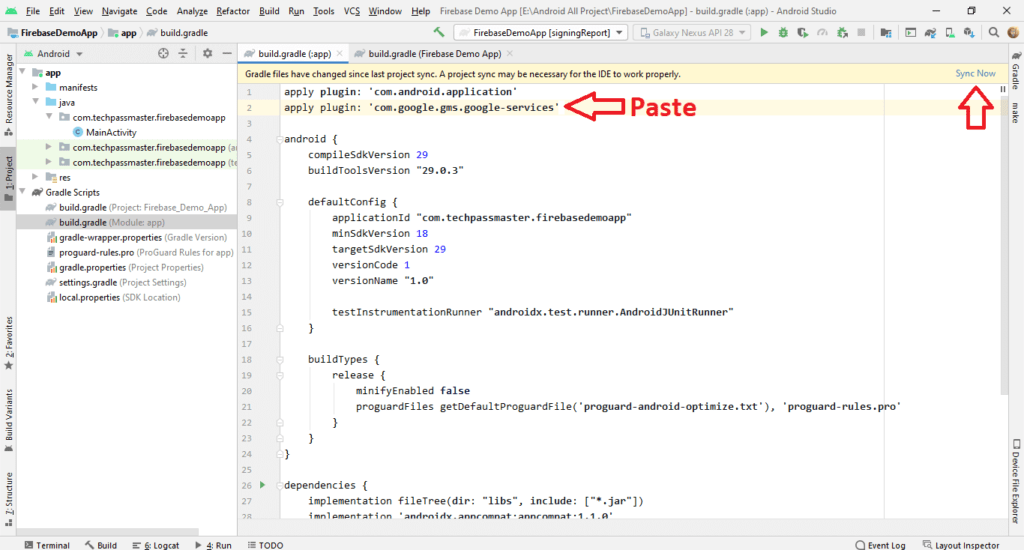
Task: Collapse the Gradle Scripts node
Action: click(24, 192)
